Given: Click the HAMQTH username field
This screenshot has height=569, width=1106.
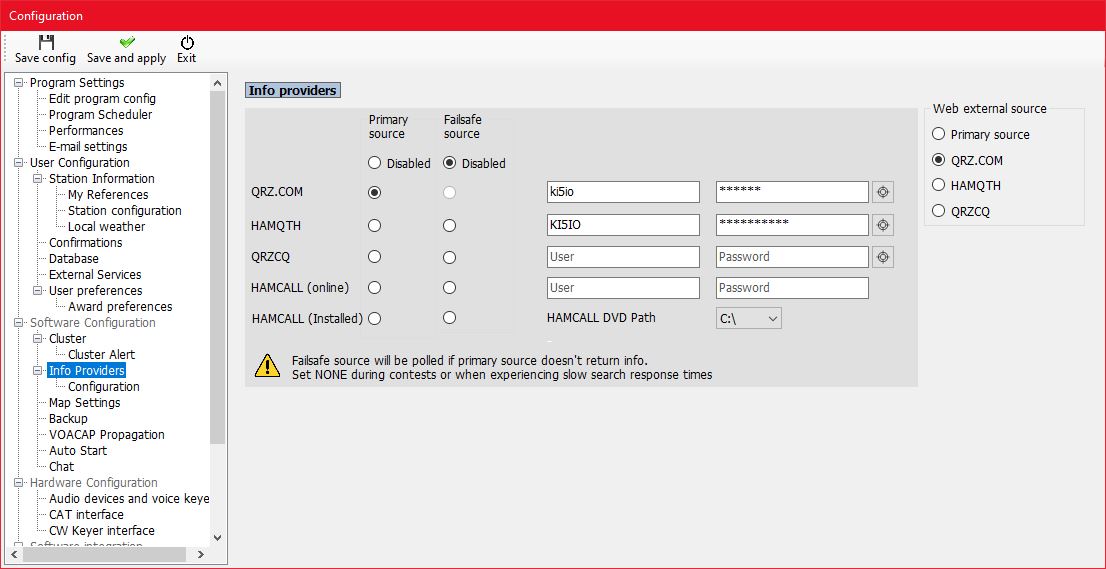Looking at the screenshot, I should 623,225.
